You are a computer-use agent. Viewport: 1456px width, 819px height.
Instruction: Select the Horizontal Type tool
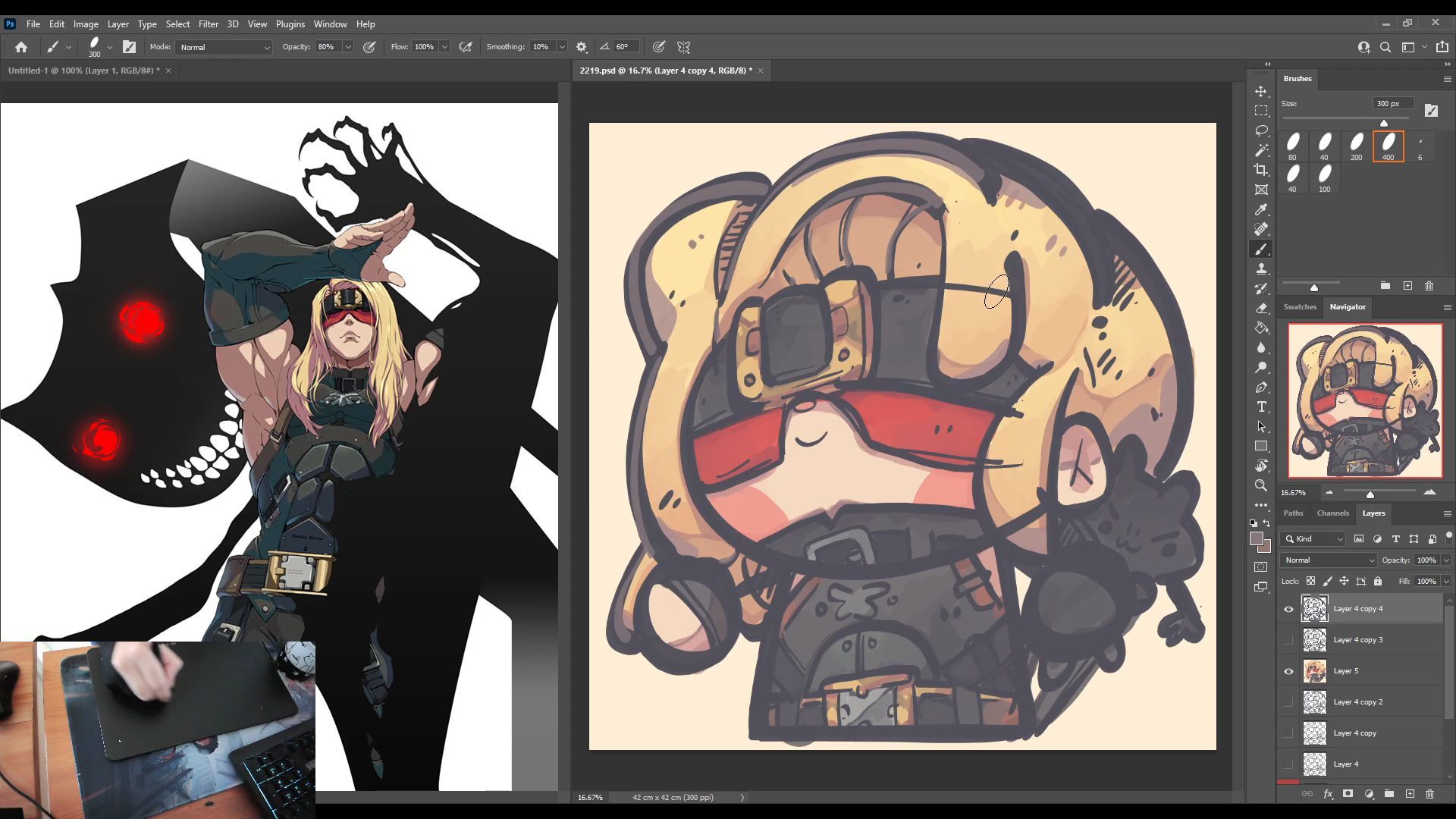click(x=1261, y=406)
